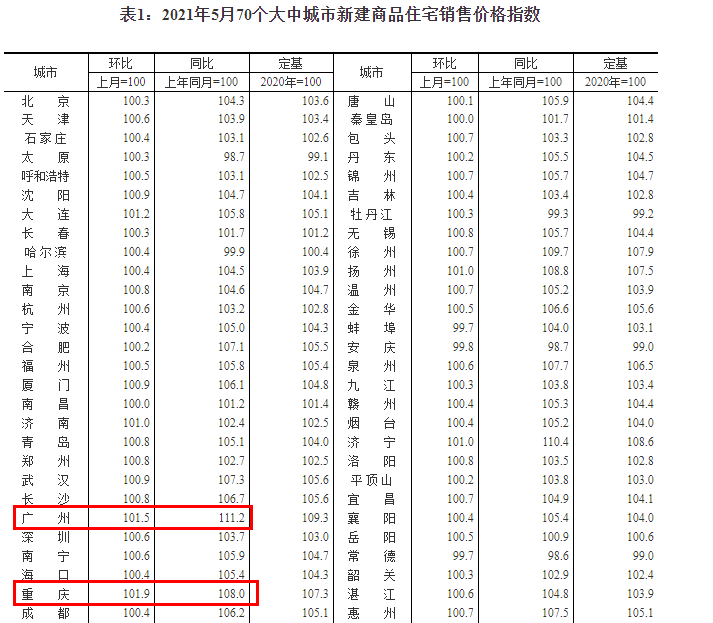Select the 福州 city cell
The image size is (713, 623).
(x=45, y=366)
